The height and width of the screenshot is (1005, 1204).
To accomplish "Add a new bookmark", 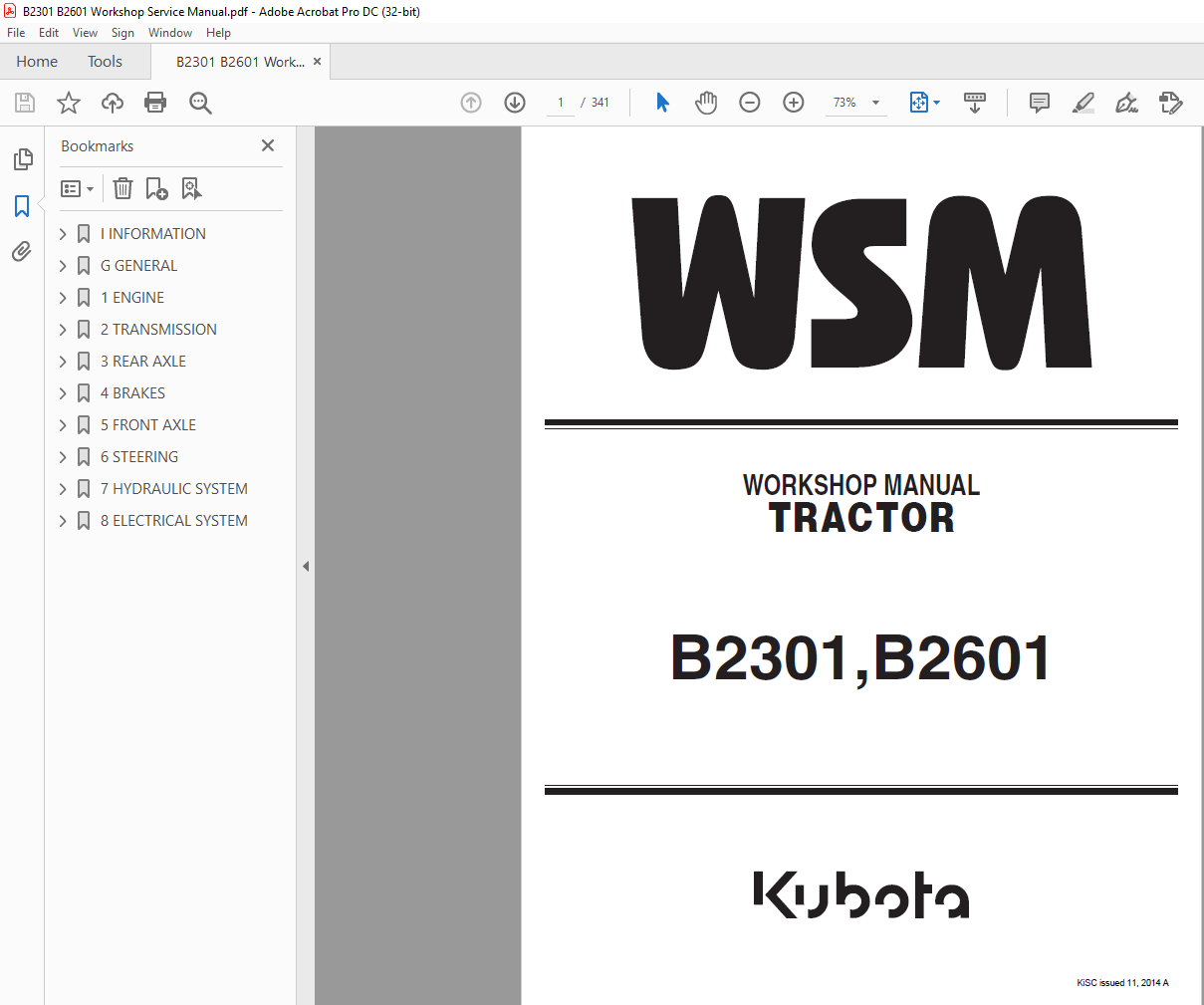I will click(x=156, y=188).
